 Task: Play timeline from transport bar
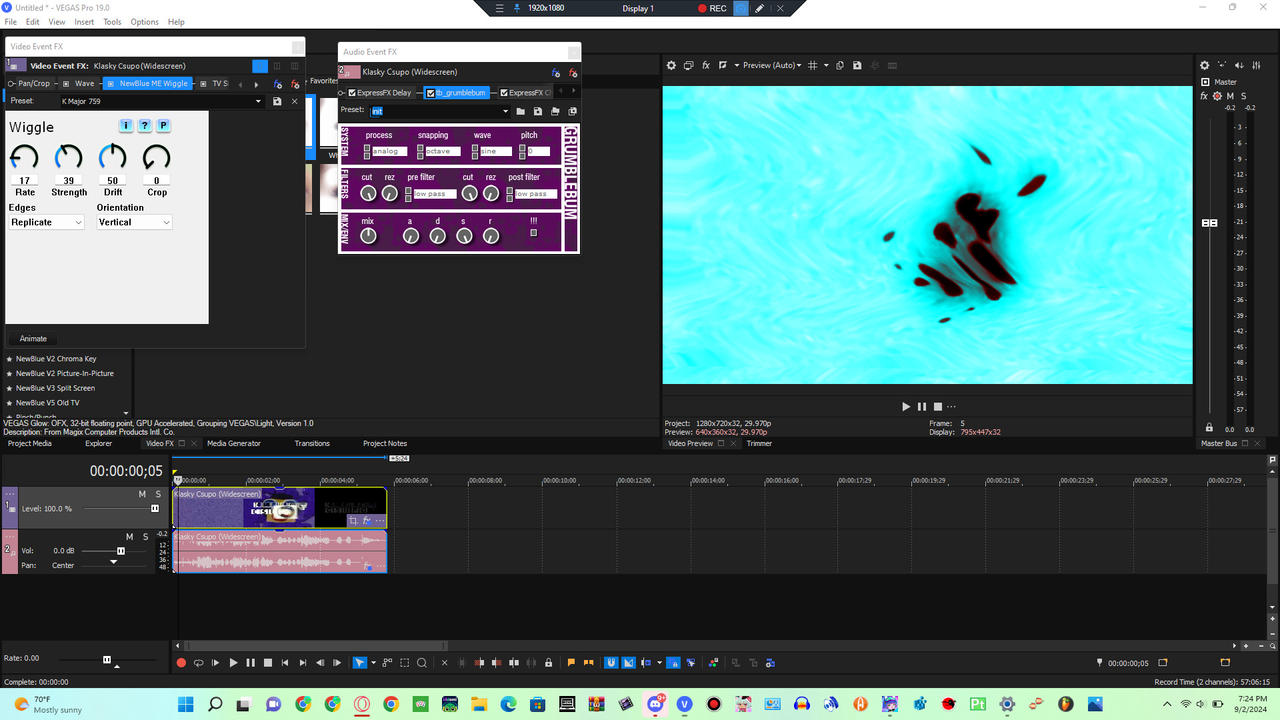[x=233, y=662]
